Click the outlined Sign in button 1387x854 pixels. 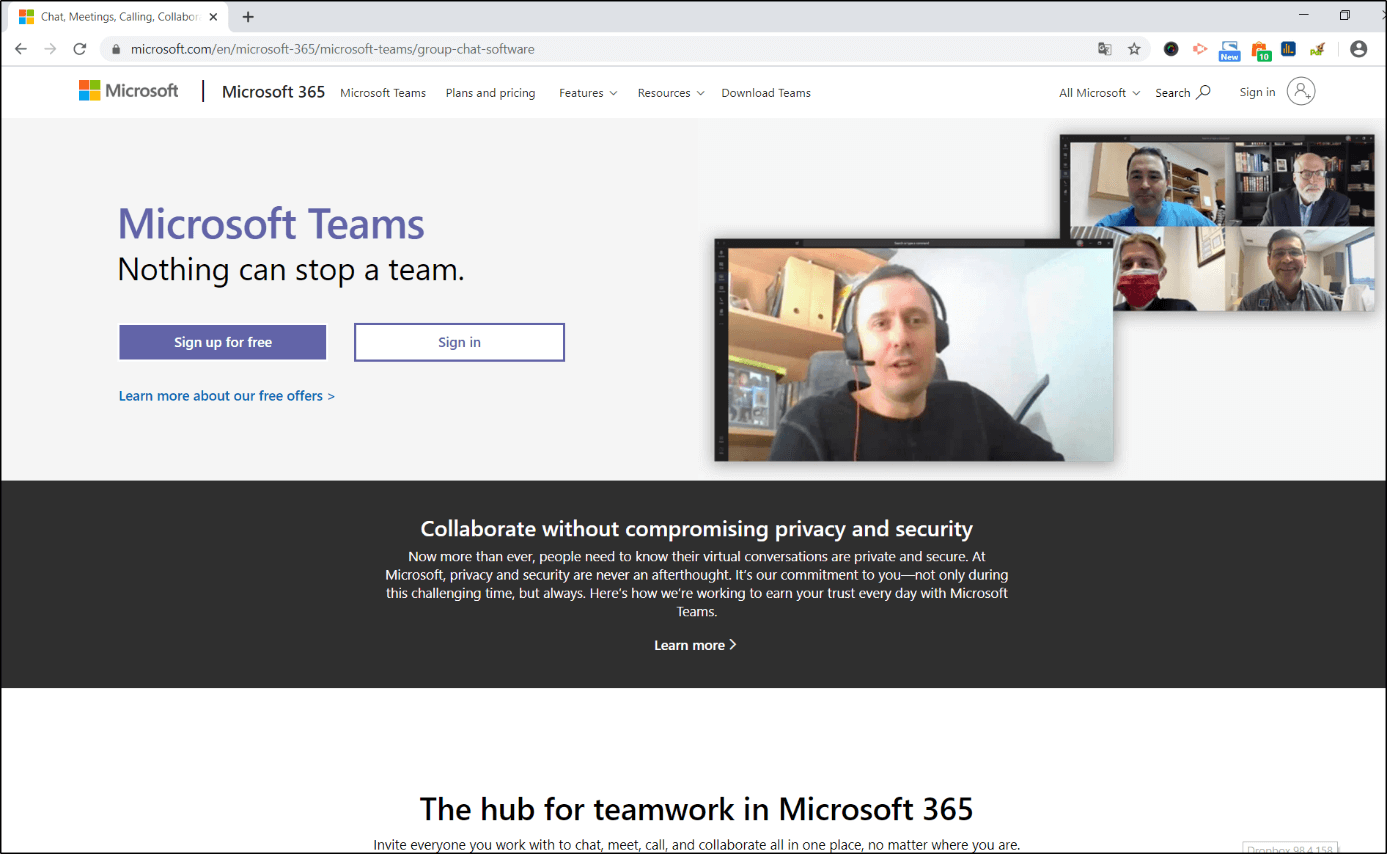(459, 342)
